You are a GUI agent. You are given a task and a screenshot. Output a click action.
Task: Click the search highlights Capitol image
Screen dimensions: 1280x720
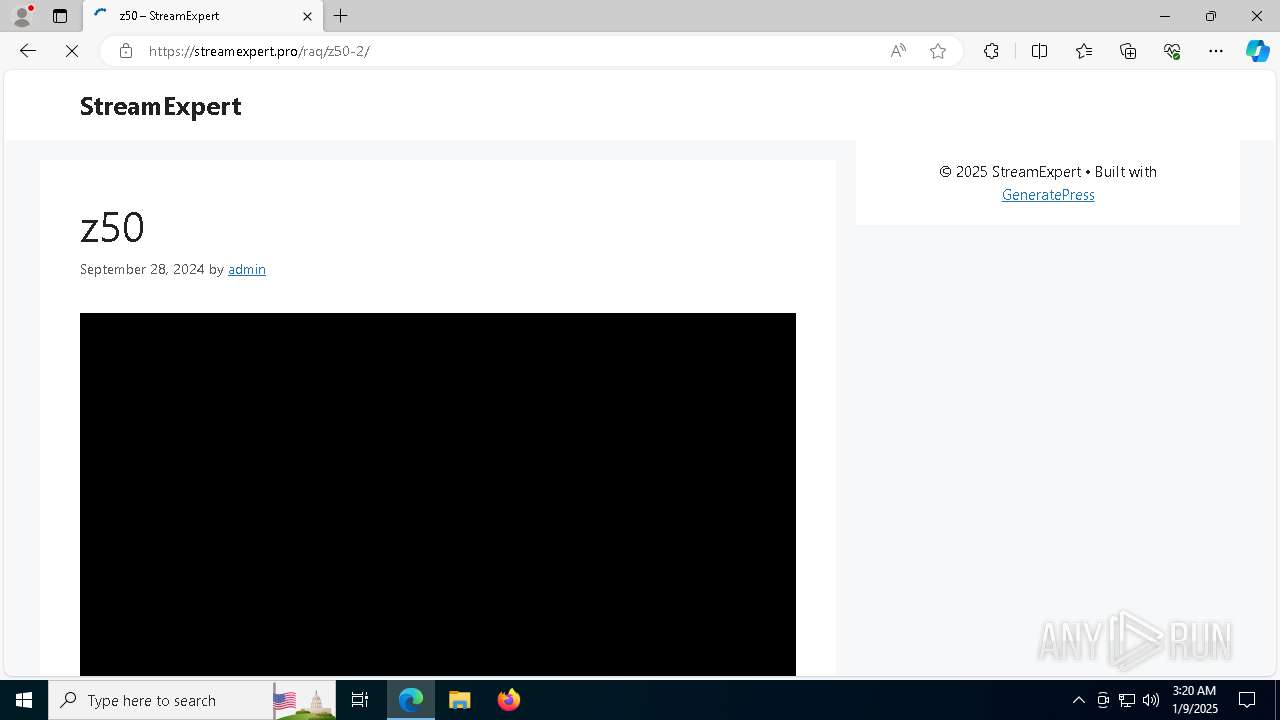(x=305, y=700)
